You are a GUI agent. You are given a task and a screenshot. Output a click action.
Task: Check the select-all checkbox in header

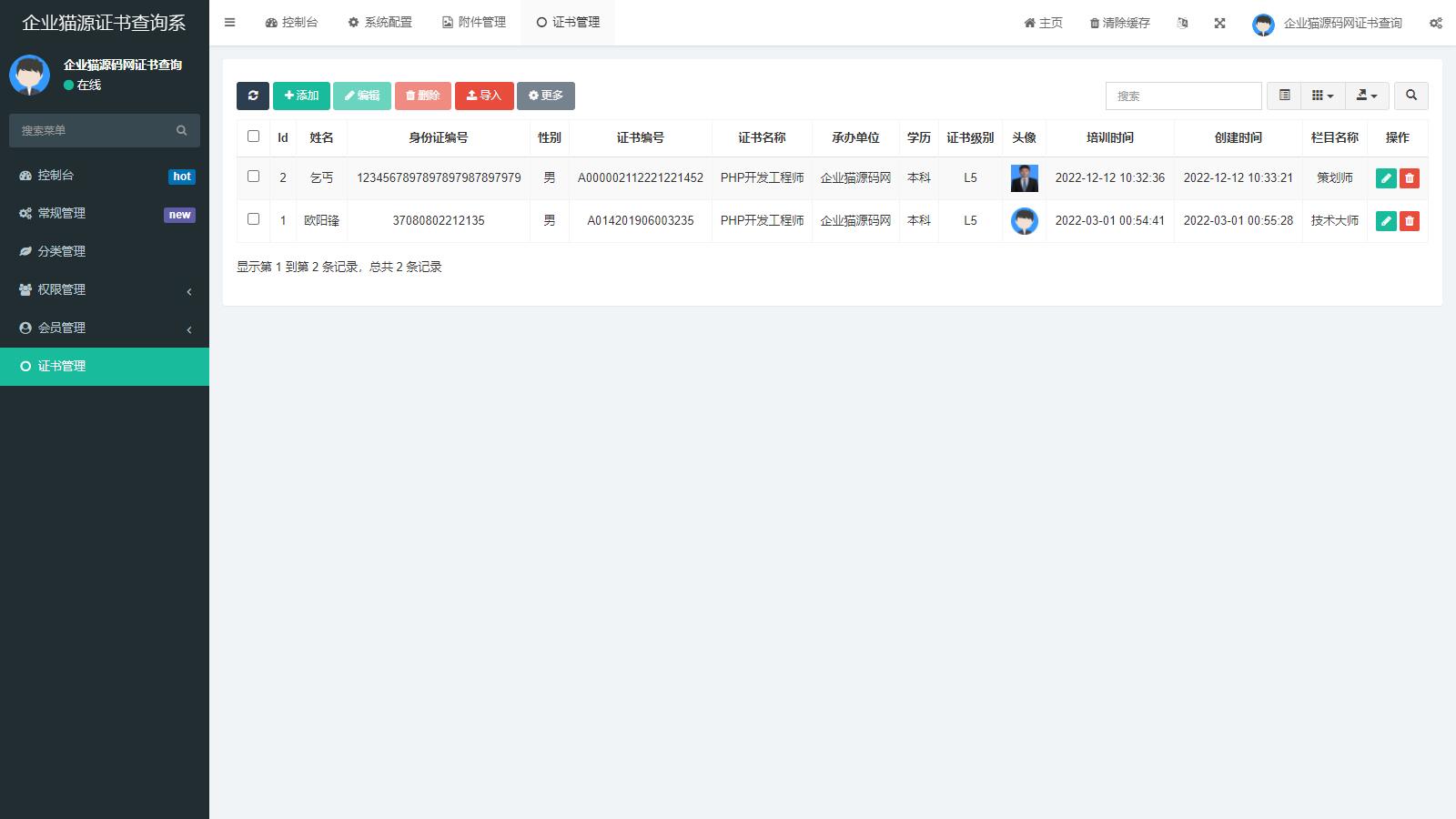coord(253,136)
